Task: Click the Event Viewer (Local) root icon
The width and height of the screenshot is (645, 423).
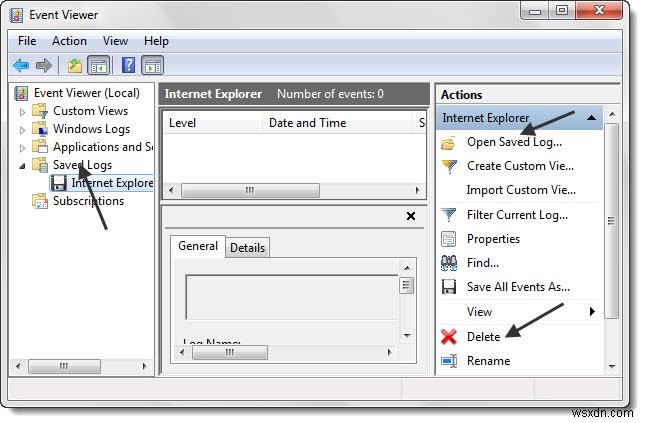Action: coord(21,93)
